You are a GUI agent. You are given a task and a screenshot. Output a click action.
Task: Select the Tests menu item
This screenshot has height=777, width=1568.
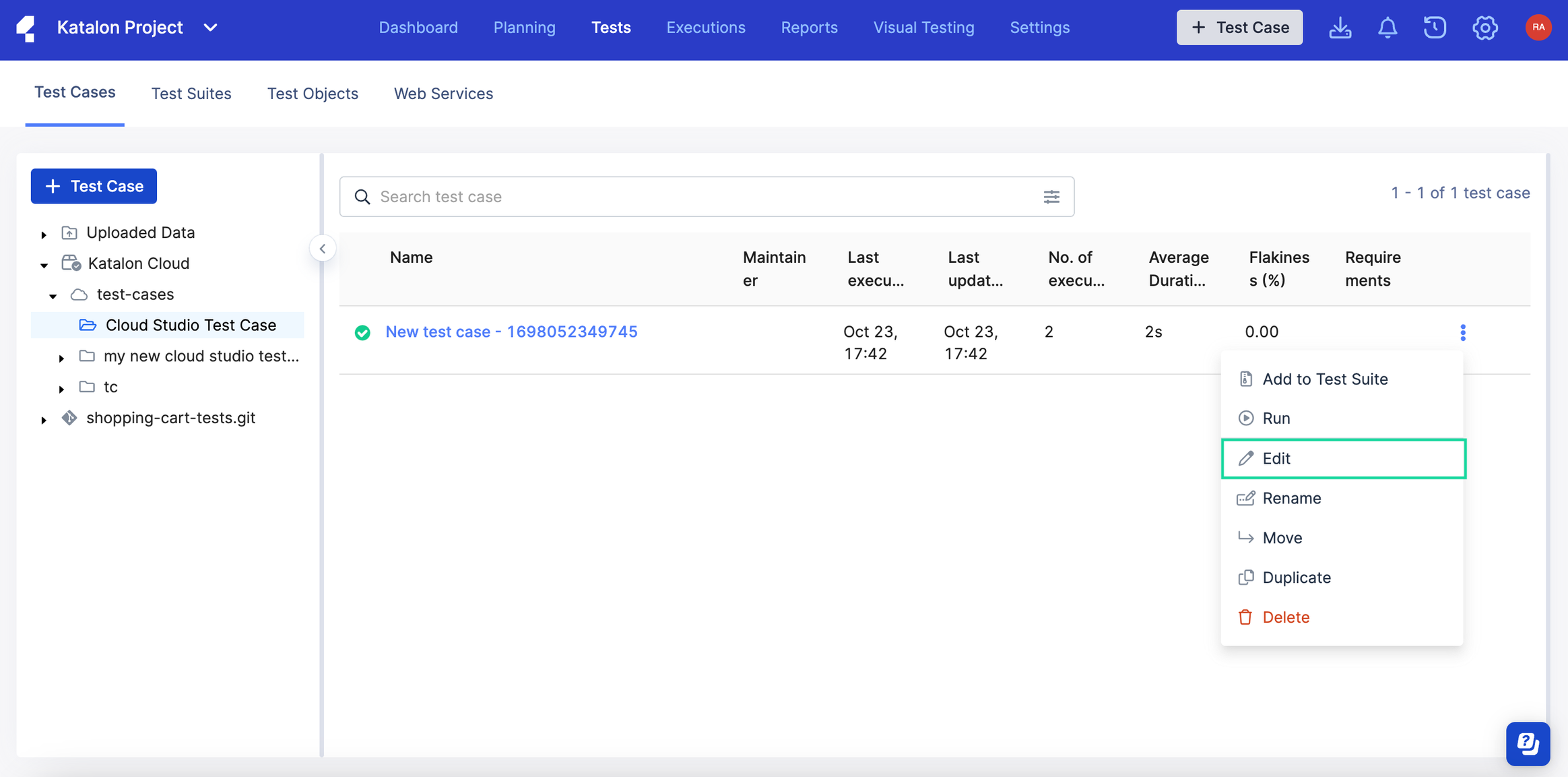[611, 28]
